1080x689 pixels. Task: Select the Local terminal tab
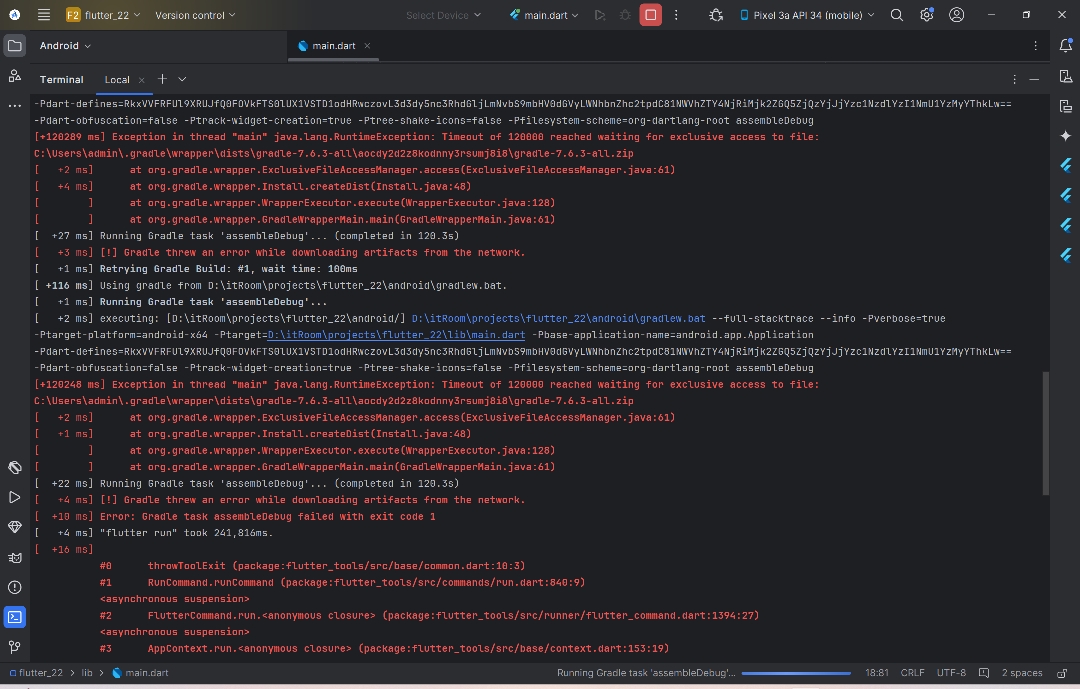pyautogui.click(x=117, y=79)
